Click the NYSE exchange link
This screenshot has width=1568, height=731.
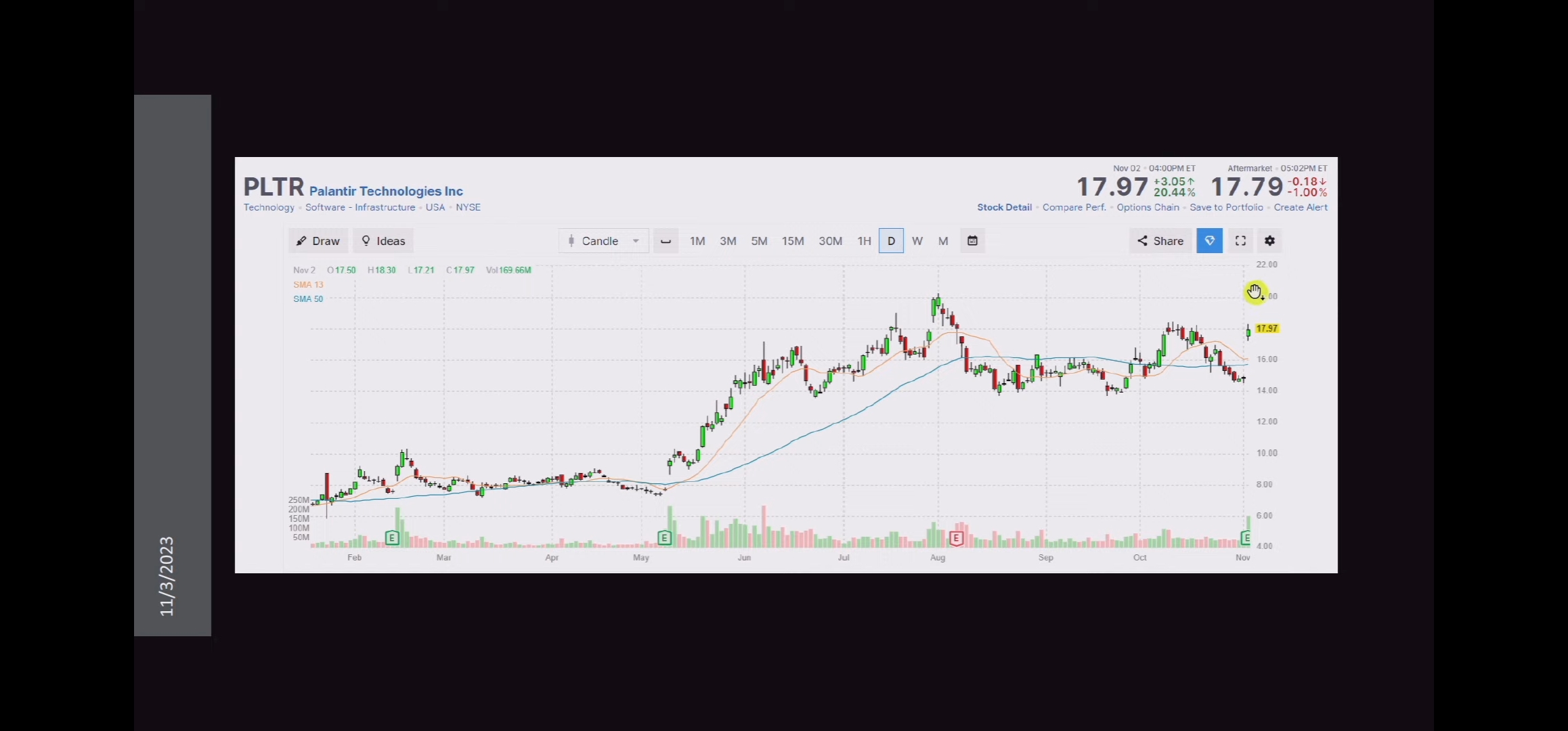[x=468, y=207]
